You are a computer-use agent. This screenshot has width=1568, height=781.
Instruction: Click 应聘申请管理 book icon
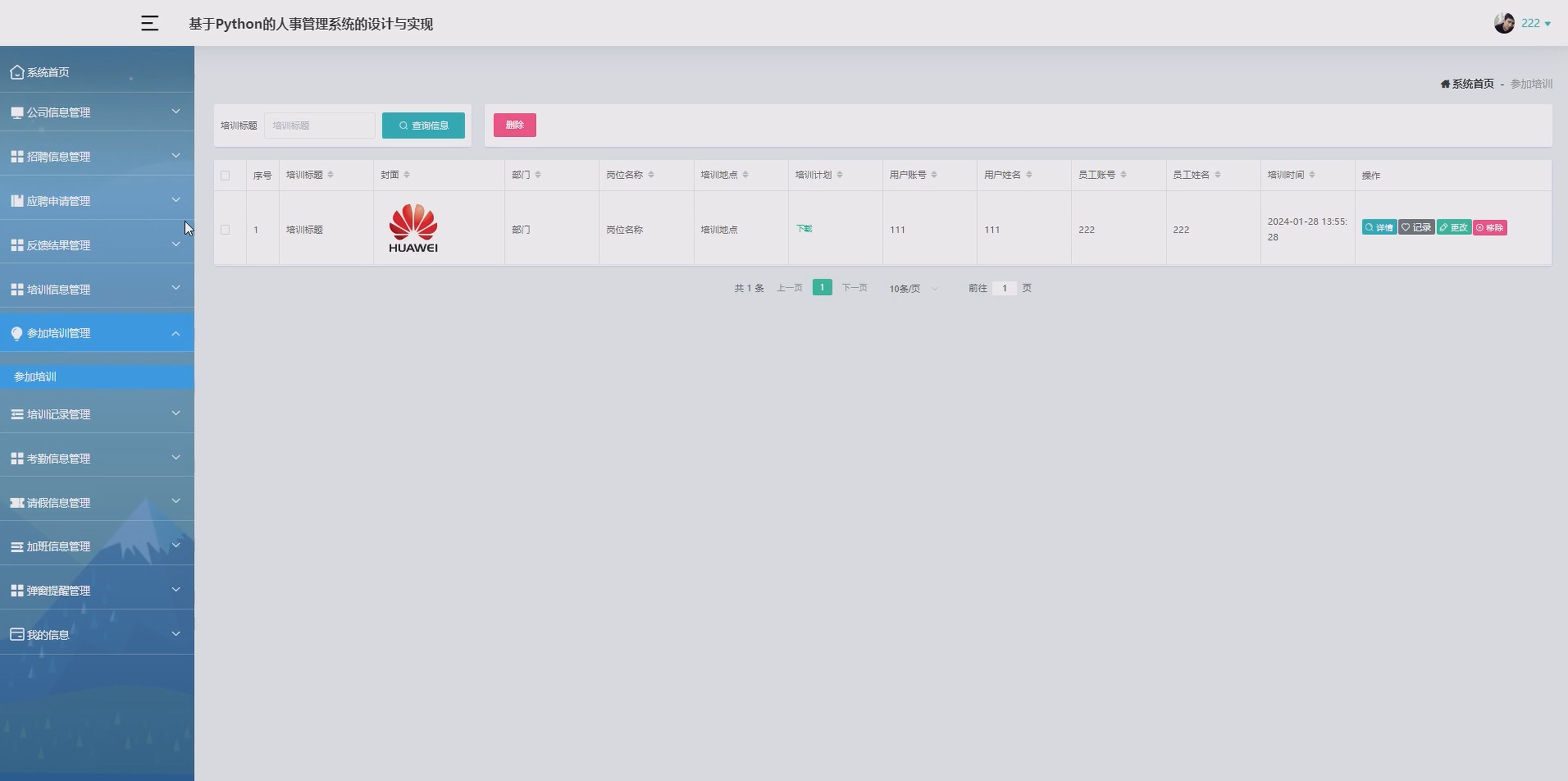pyautogui.click(x=17, y=201)
